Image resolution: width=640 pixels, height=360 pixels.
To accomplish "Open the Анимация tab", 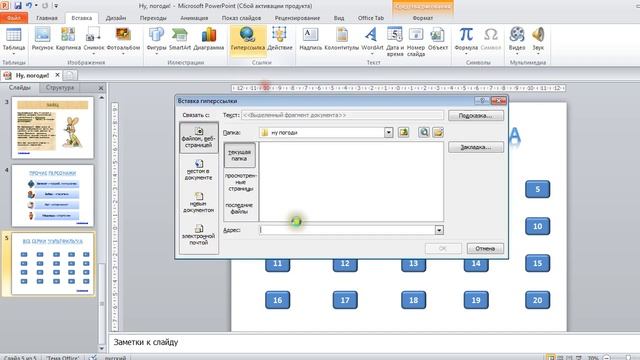I will coord(194,18).
